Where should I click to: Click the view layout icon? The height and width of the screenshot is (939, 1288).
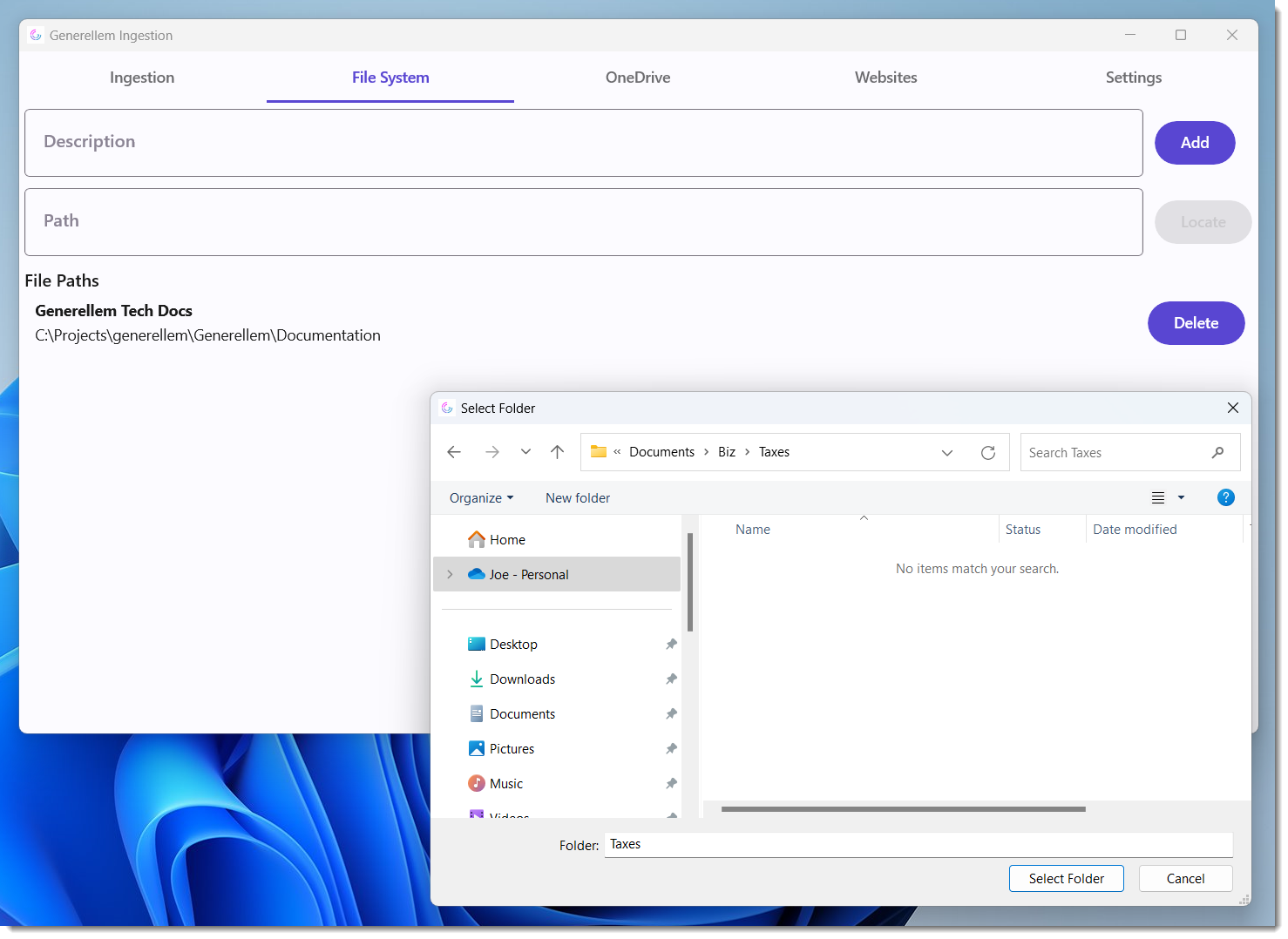pos(1158,498)
